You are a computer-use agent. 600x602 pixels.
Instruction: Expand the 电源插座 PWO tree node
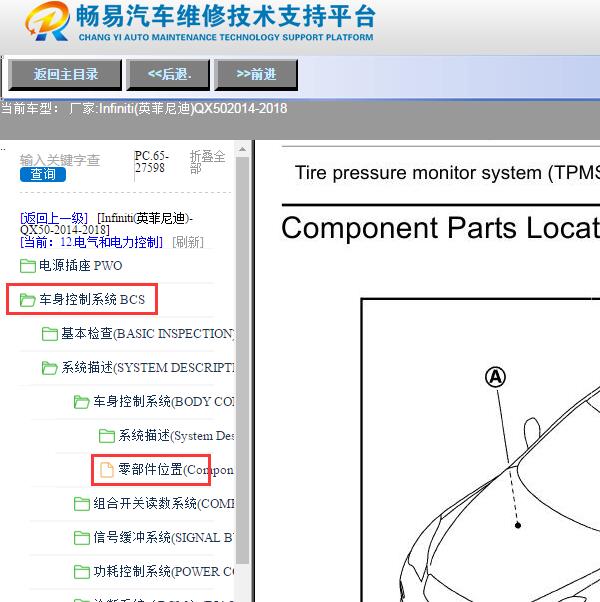[x=81, y=266]
